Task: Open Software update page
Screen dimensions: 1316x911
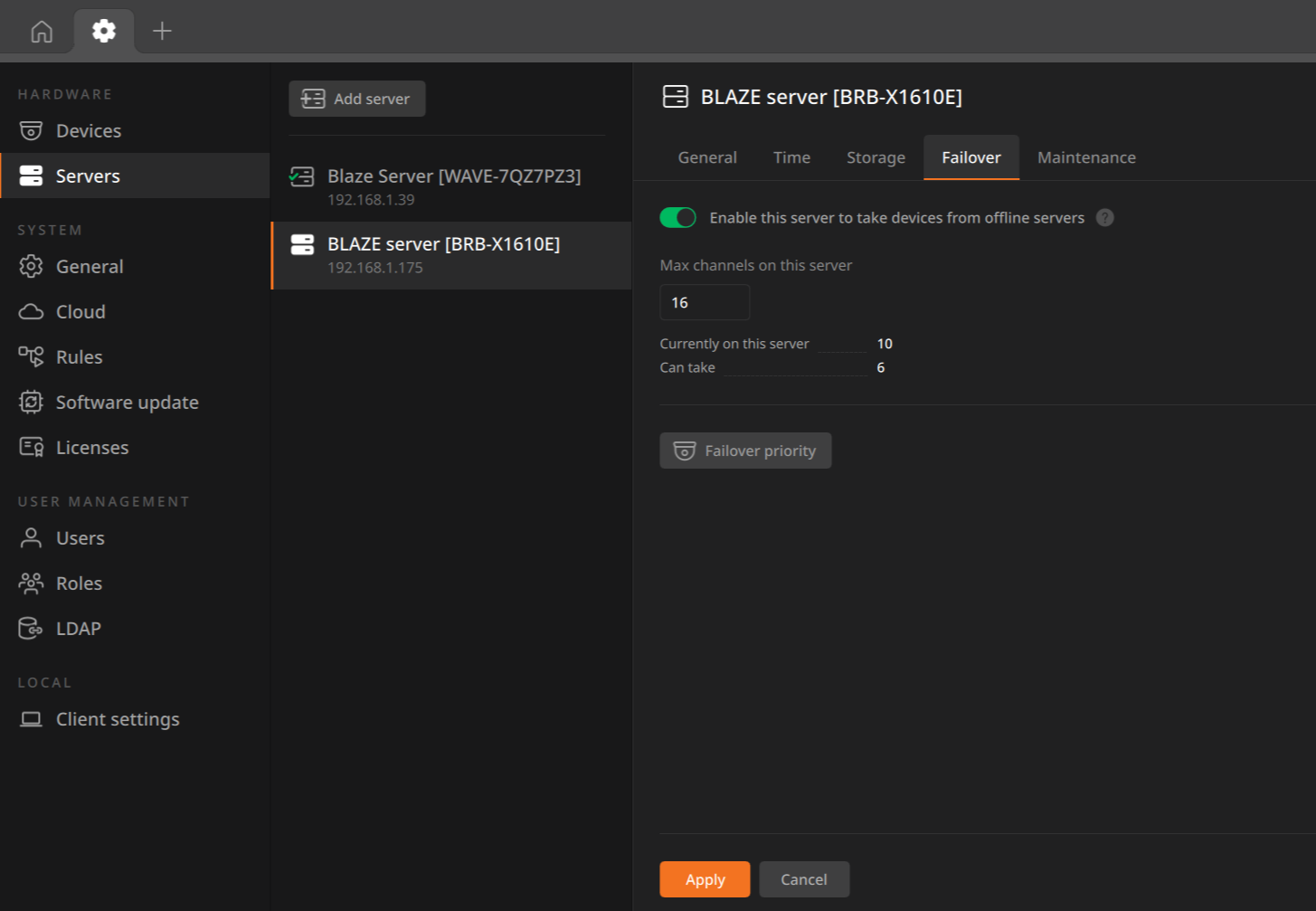Action: pyautogui.click(x=136, y=402)
